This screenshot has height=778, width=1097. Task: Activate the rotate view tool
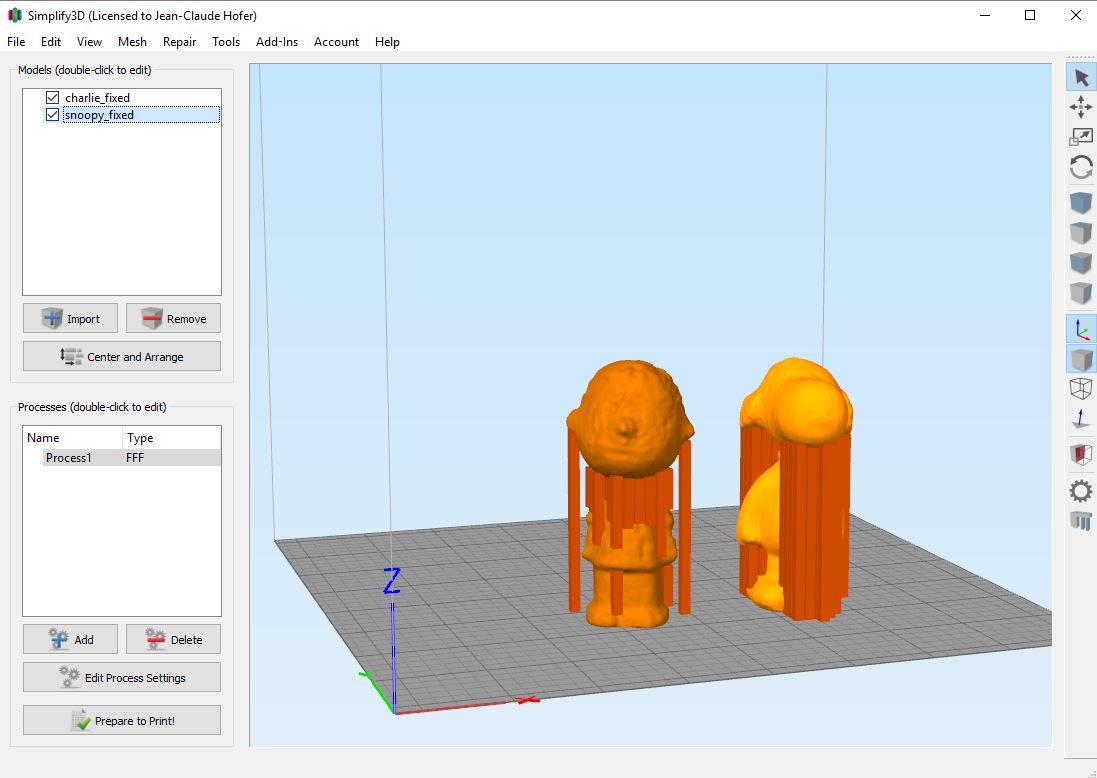click(x=1081, y=167)
